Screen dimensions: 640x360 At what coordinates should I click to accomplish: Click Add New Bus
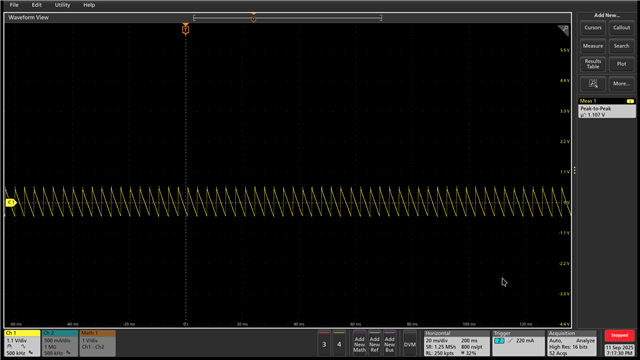pyautogui.click(x=389, y=344)
